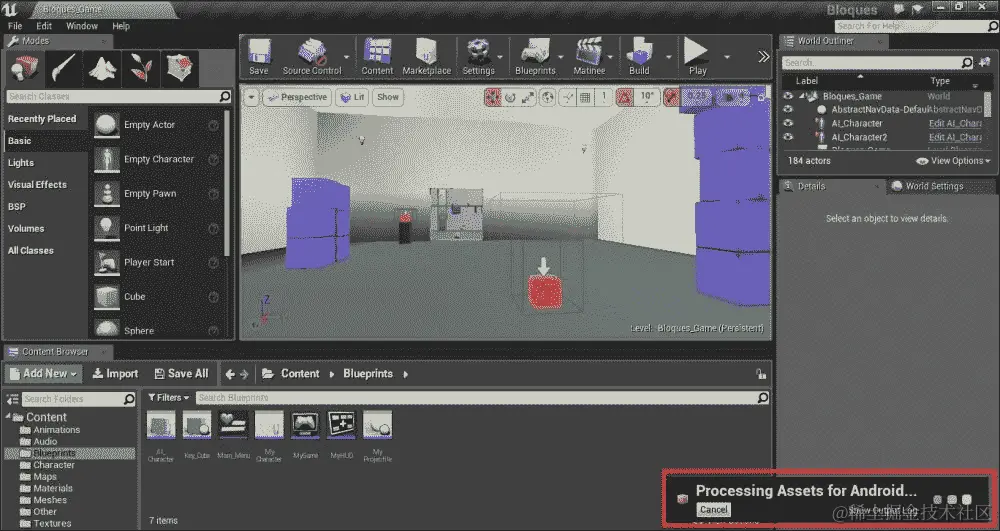Viewport: 1000px width, 531px height.
Task: Toggle scale snapping in the viewport
Action: pos(672,98)
